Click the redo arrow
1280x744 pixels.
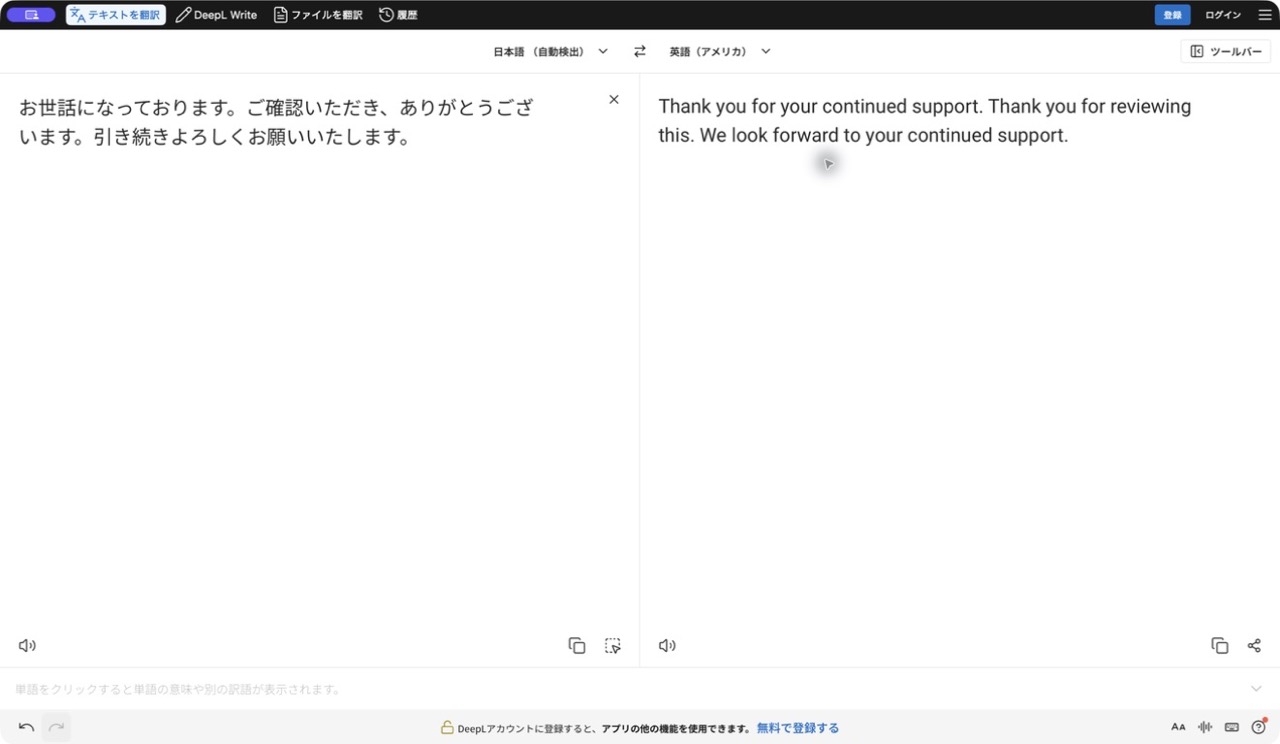pos(57,727)
